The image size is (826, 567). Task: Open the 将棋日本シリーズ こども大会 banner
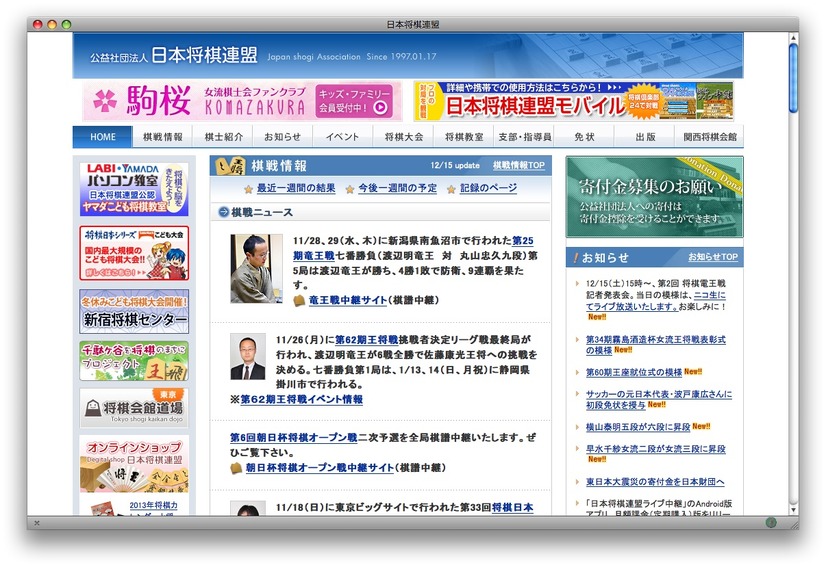[x=134, y=253]
